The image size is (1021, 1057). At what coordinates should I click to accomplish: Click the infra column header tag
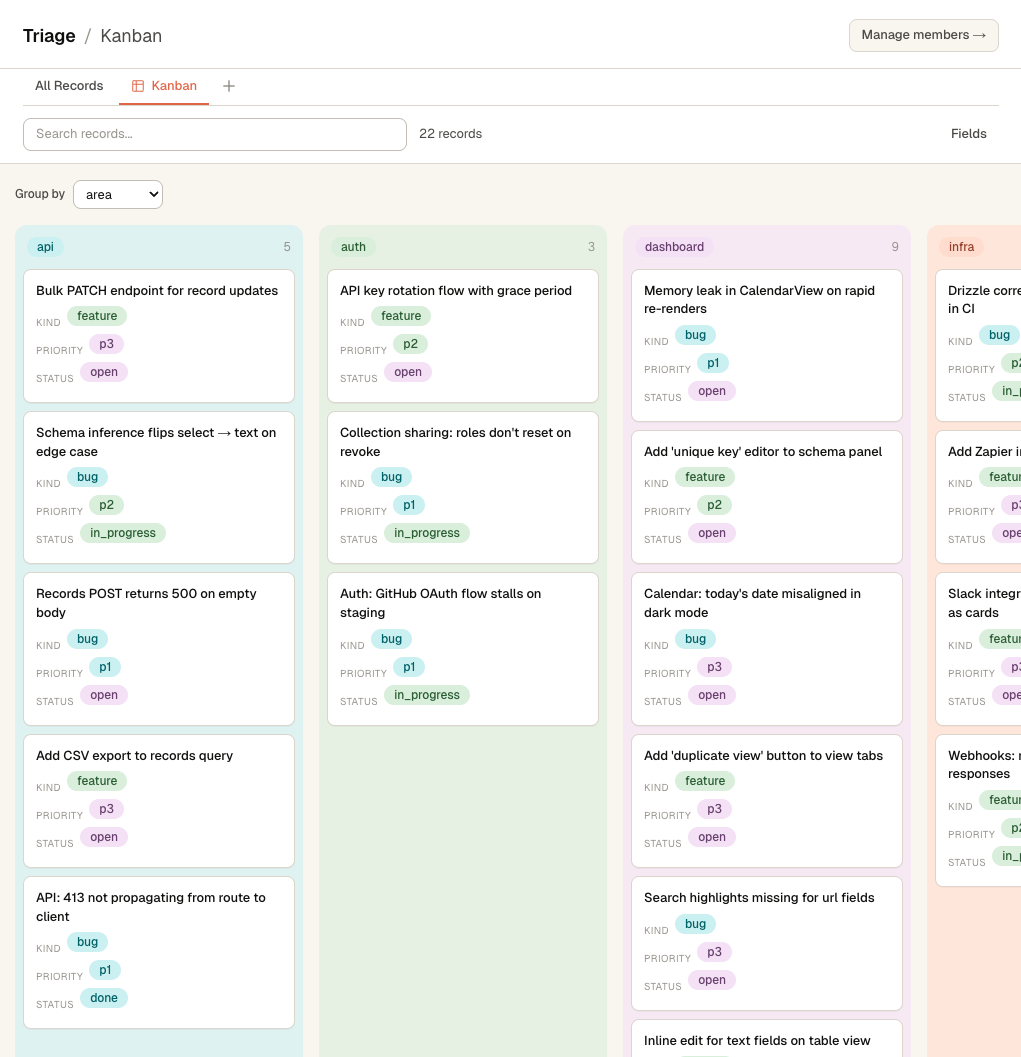click(x=961, y=247)
